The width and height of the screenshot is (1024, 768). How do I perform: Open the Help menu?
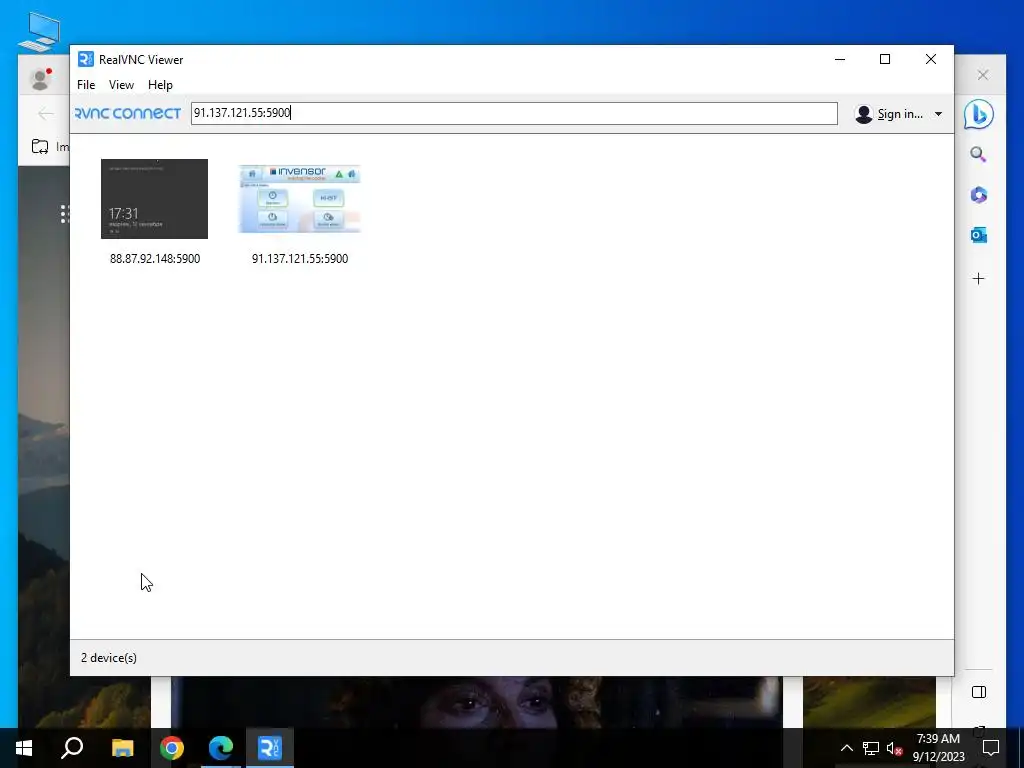coord(160,85)
